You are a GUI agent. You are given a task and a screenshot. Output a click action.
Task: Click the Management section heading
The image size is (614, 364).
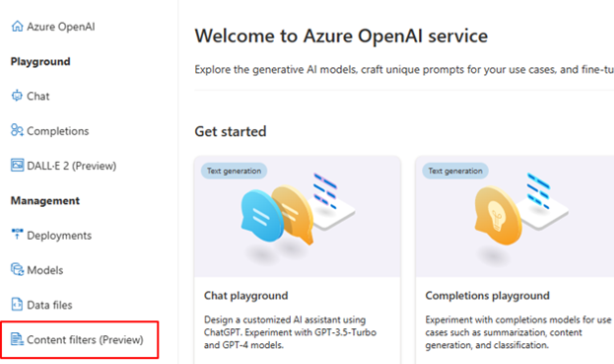click(45, 201)
